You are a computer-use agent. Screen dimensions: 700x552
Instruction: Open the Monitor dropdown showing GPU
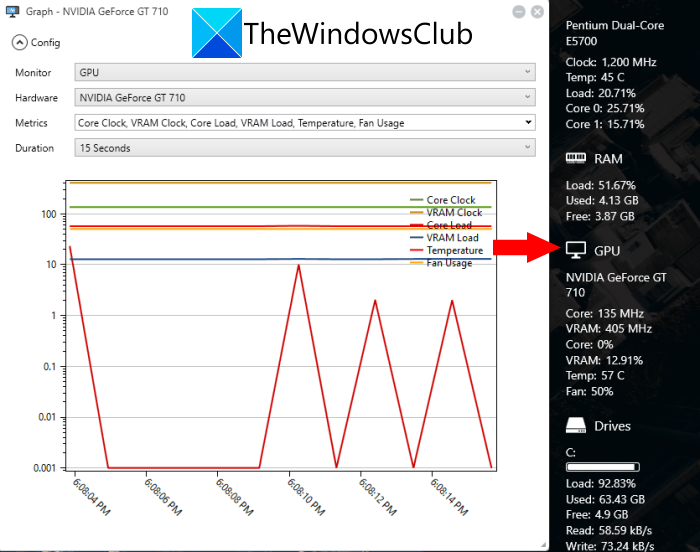pyautogui.click(x=305, y=72)
